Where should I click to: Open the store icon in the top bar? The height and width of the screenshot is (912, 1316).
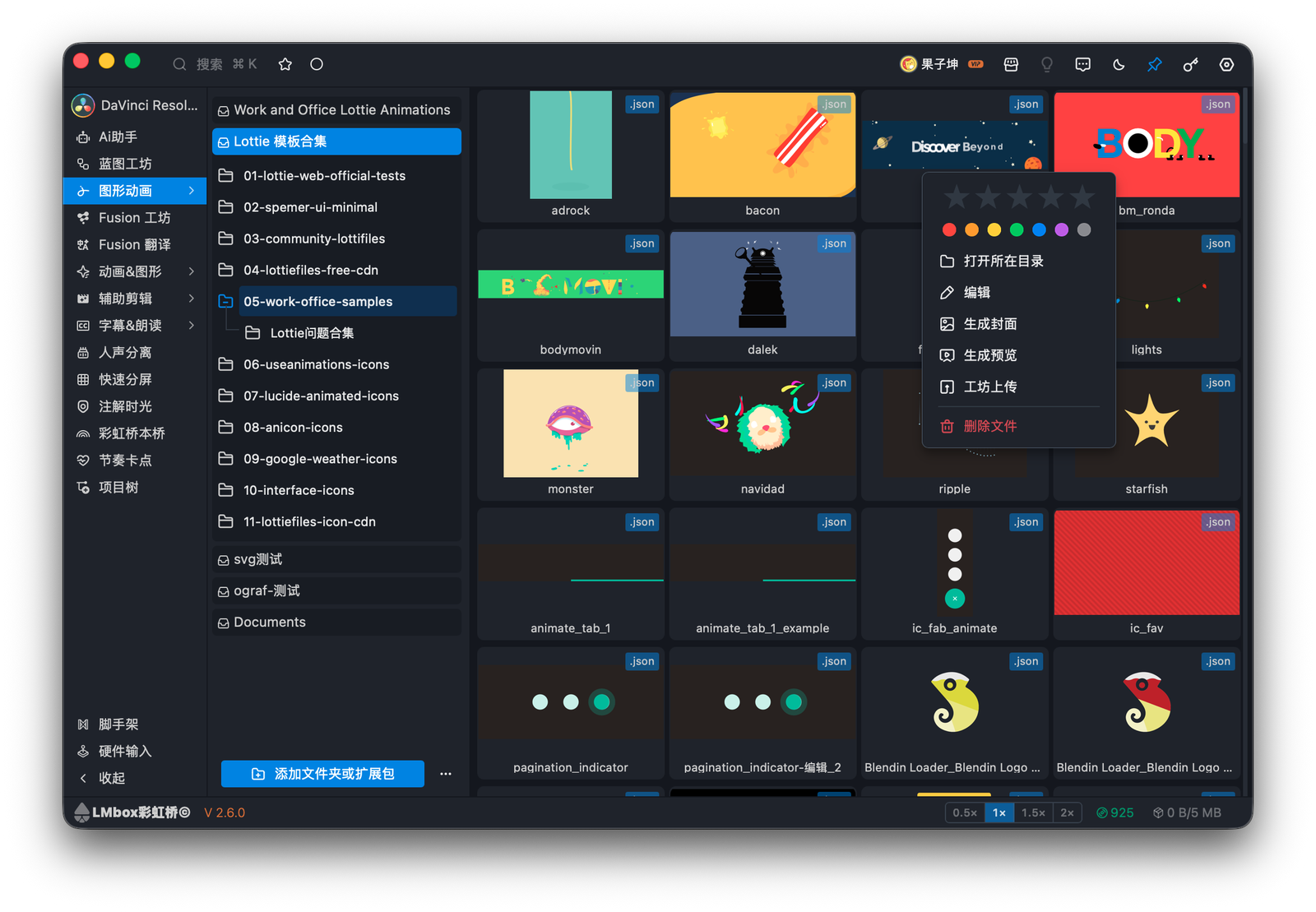(x=1012, y=64)
